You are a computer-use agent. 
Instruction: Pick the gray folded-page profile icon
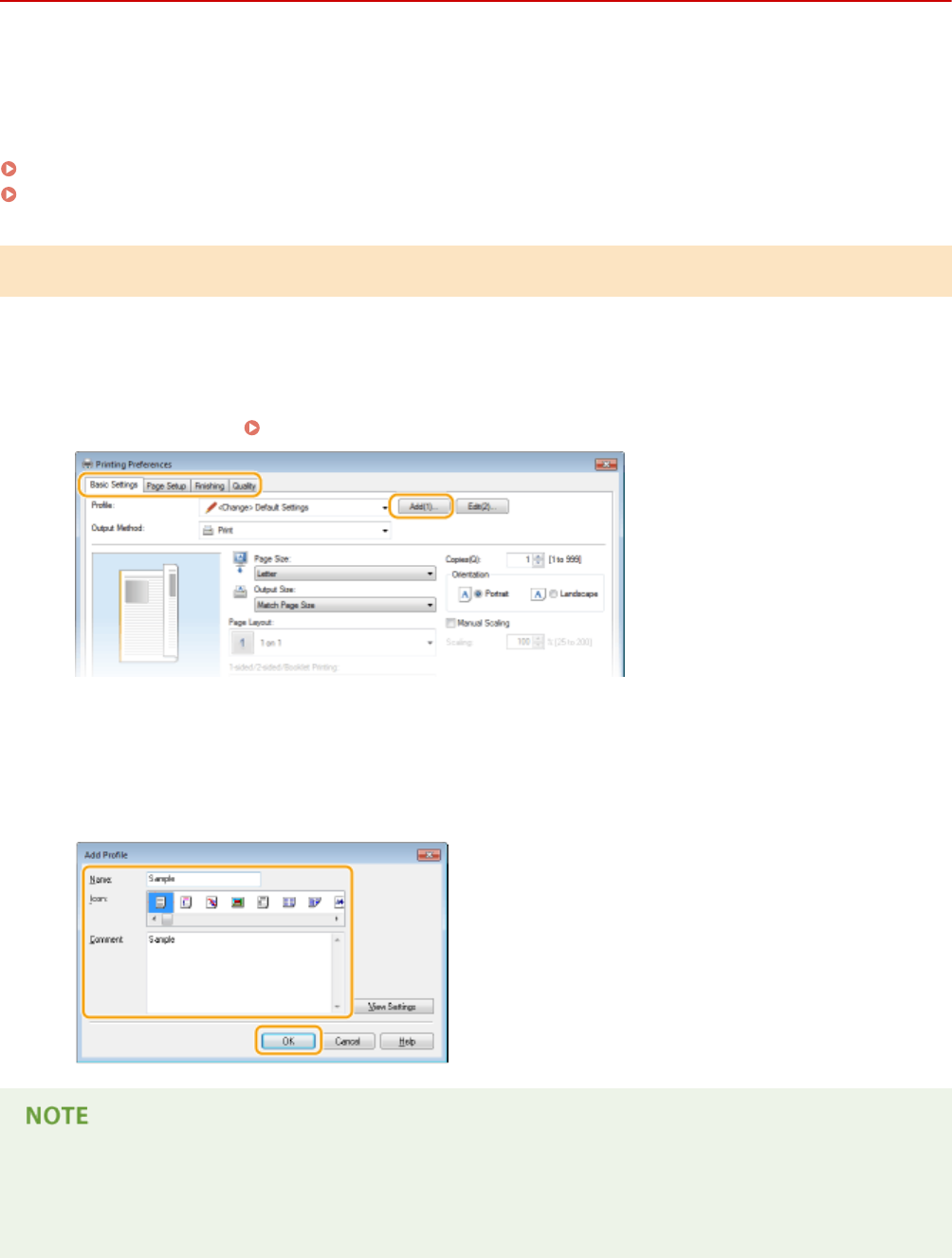(x=263, y=902)
